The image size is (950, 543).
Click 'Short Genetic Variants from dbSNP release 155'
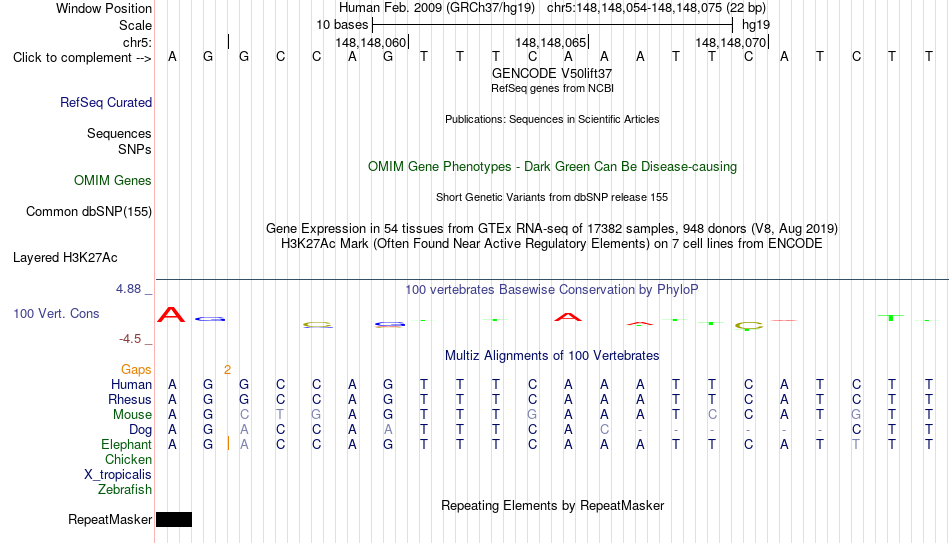(x=552, y=198)
